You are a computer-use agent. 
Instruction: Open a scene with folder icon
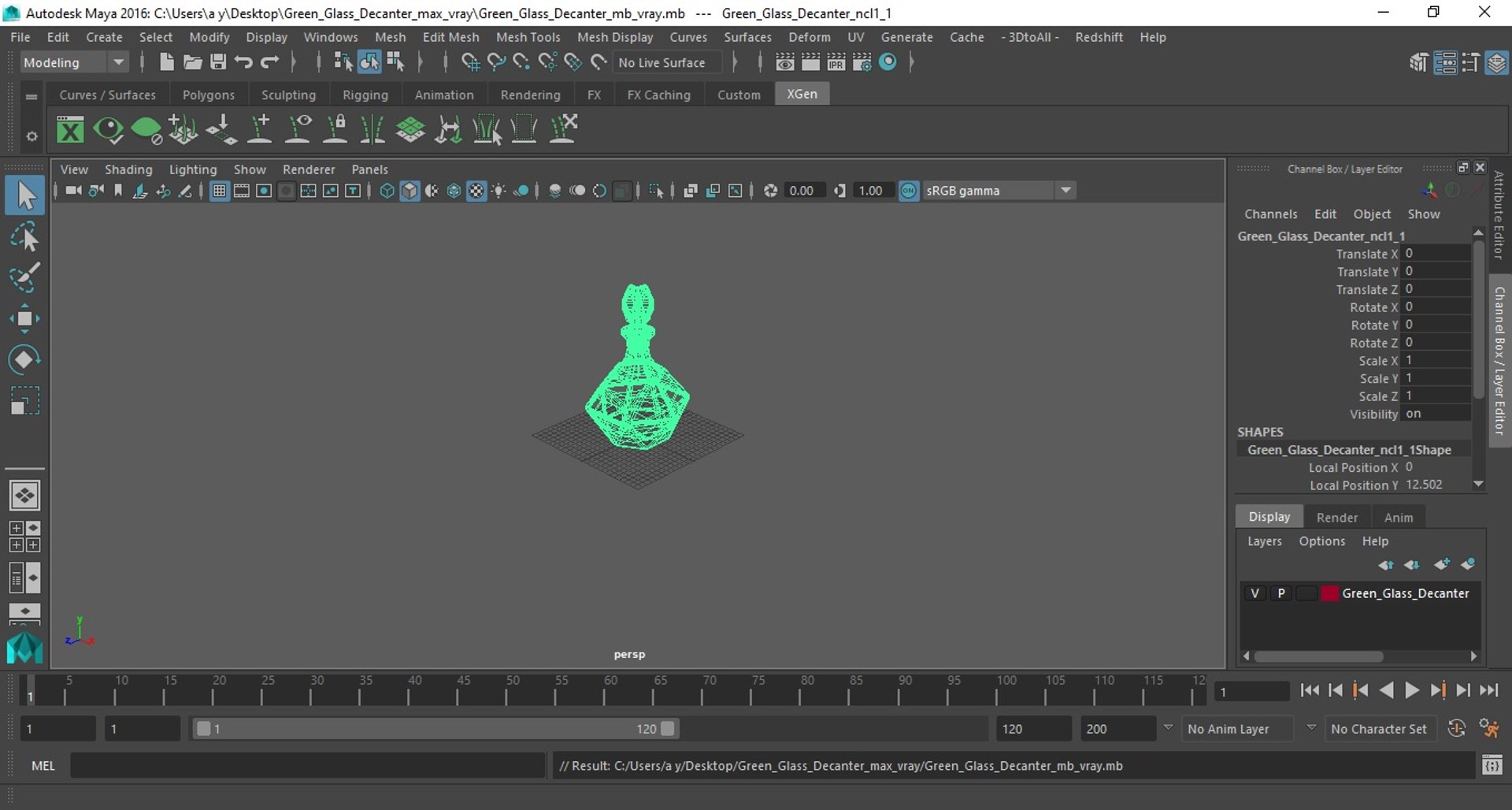(x=192, y=62)
